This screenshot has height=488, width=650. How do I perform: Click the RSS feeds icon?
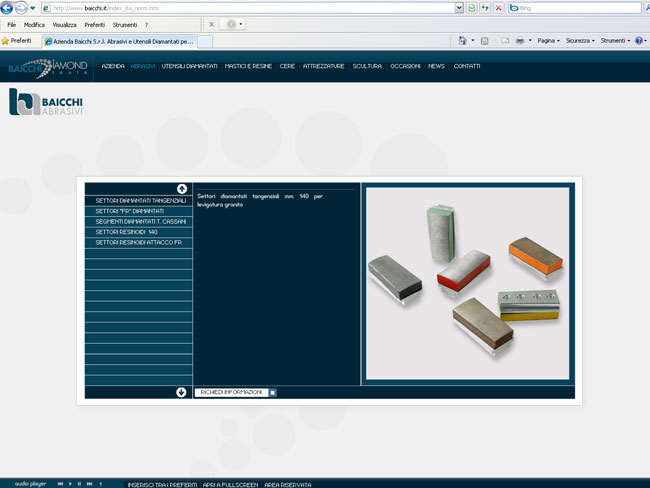(x=485, y=41)
